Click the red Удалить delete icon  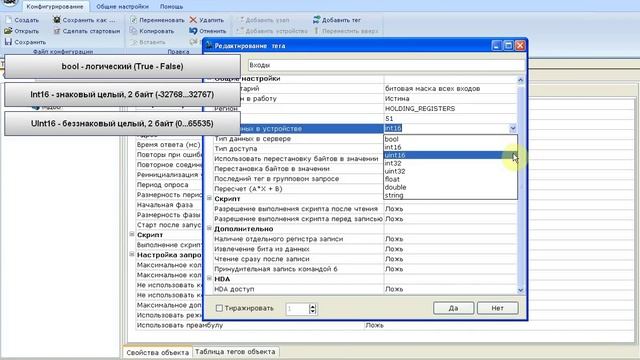point(193,20)
